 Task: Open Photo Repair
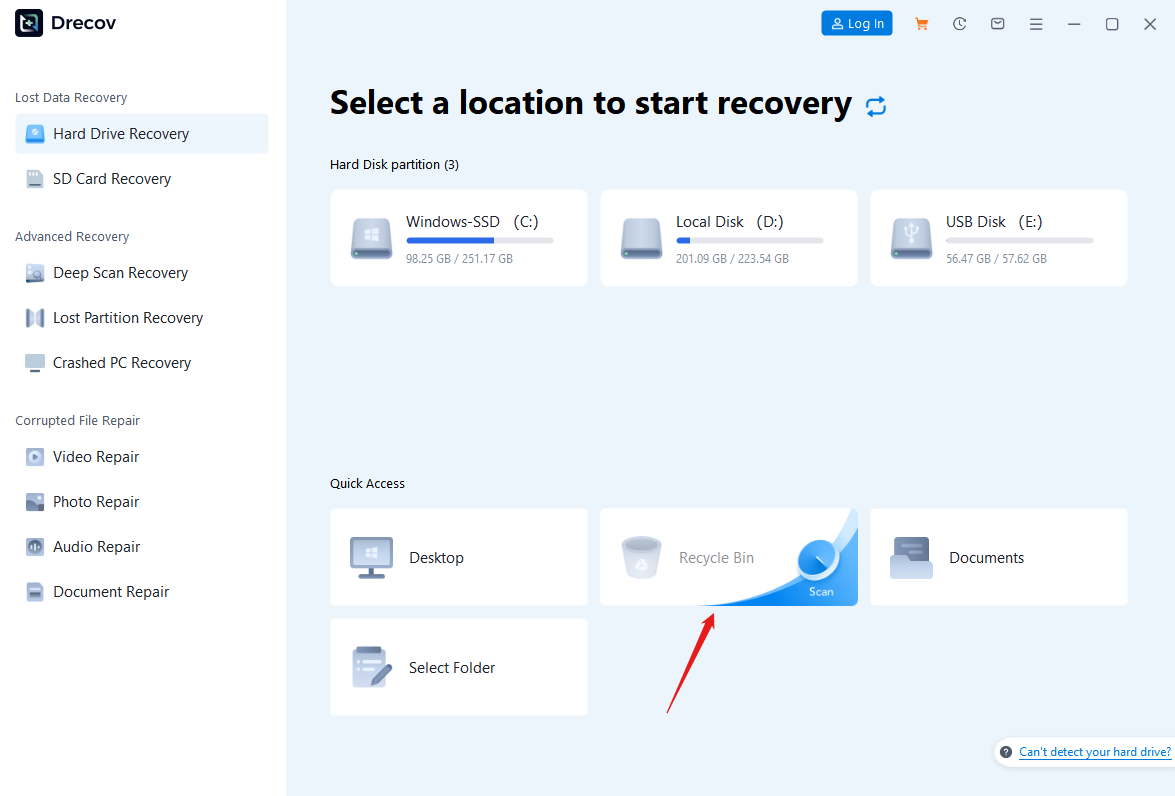pos(92,501)
